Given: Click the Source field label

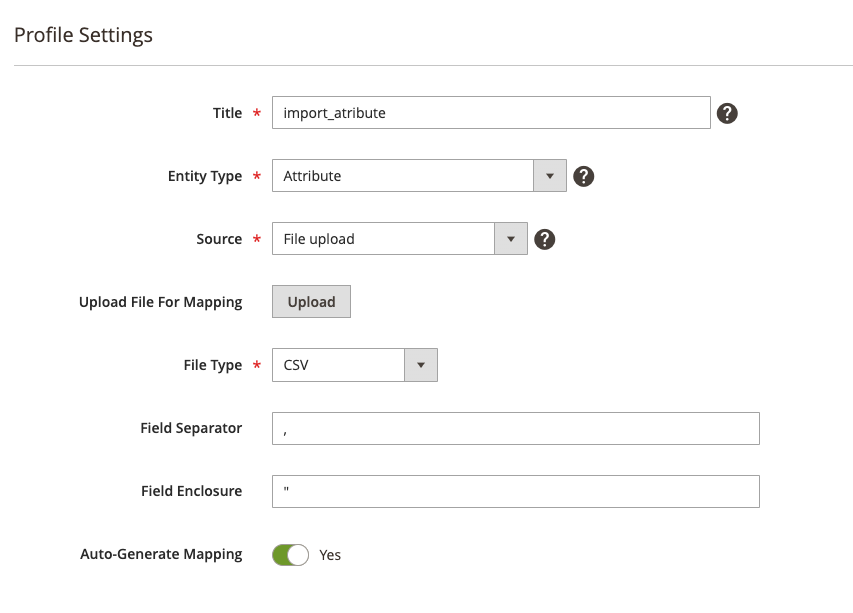Looking at the screenshot, I should pos(219,239).
